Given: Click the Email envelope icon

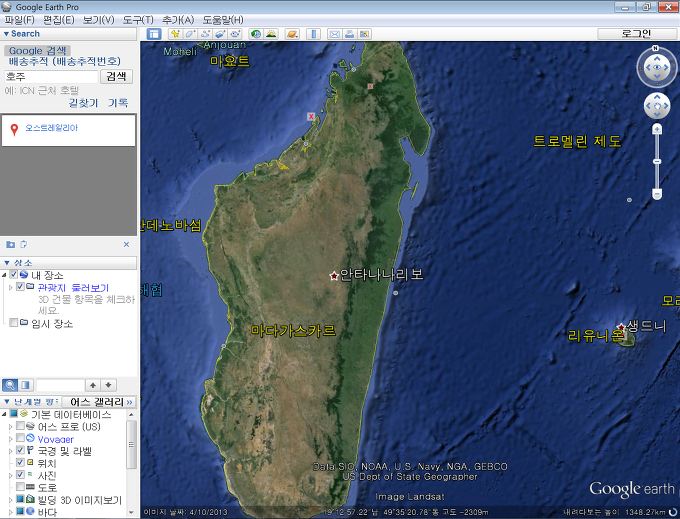Looking at the screenshot, I should click(x=334, y=34).
